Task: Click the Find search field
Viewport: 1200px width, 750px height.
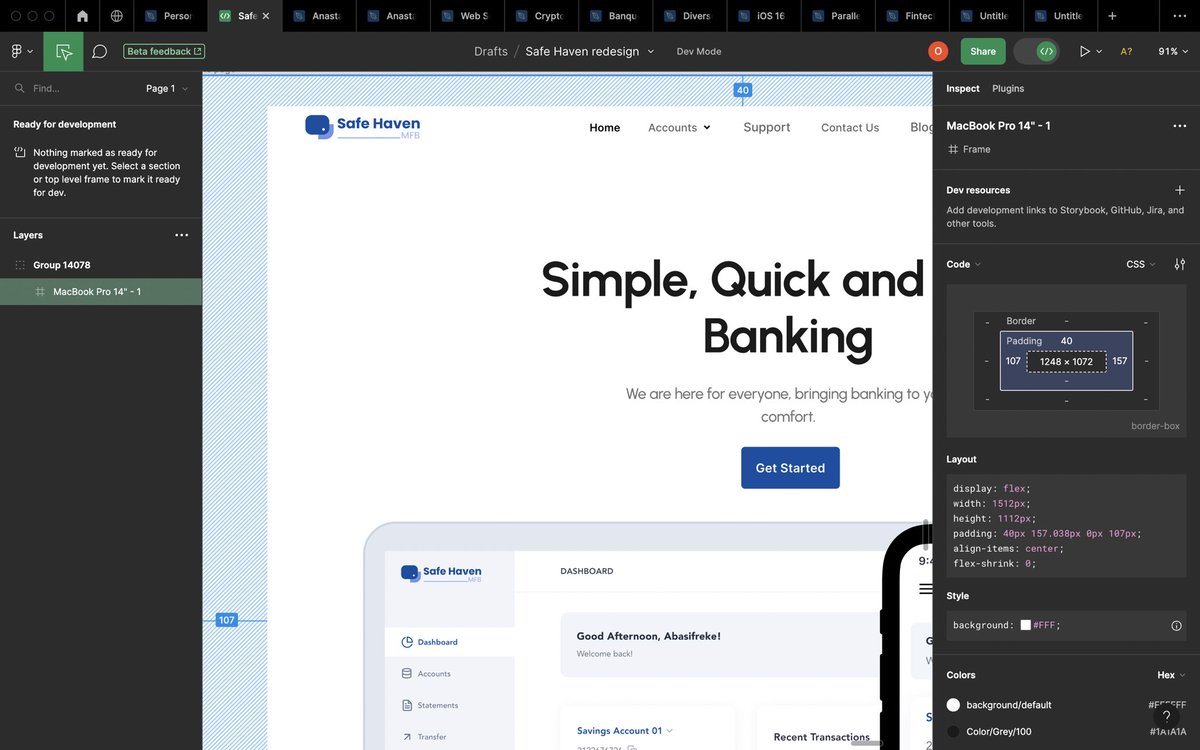Action: pyautogui.click(x=75, y=88)
